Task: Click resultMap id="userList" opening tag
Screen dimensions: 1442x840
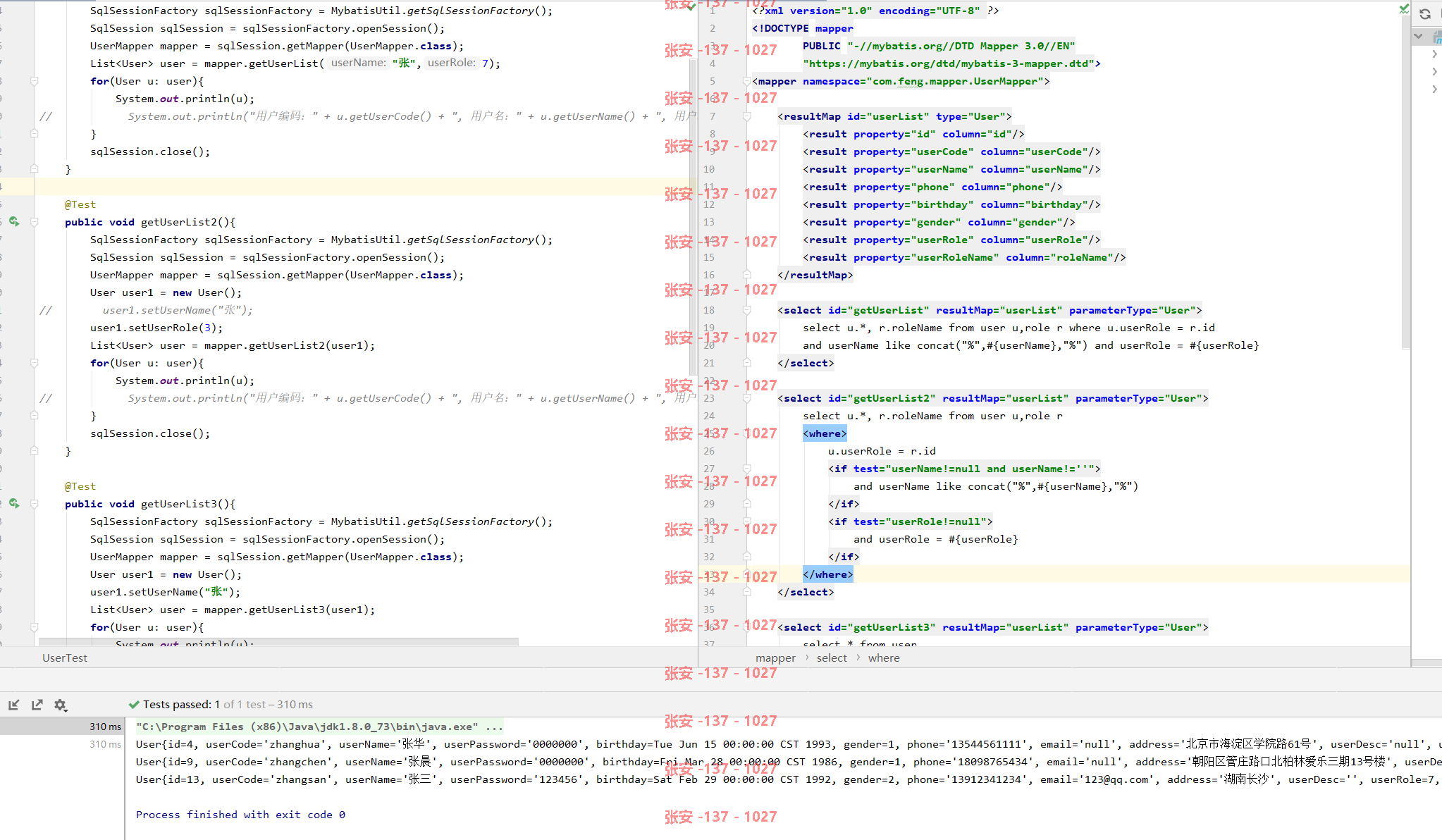Action: [894, 116]
